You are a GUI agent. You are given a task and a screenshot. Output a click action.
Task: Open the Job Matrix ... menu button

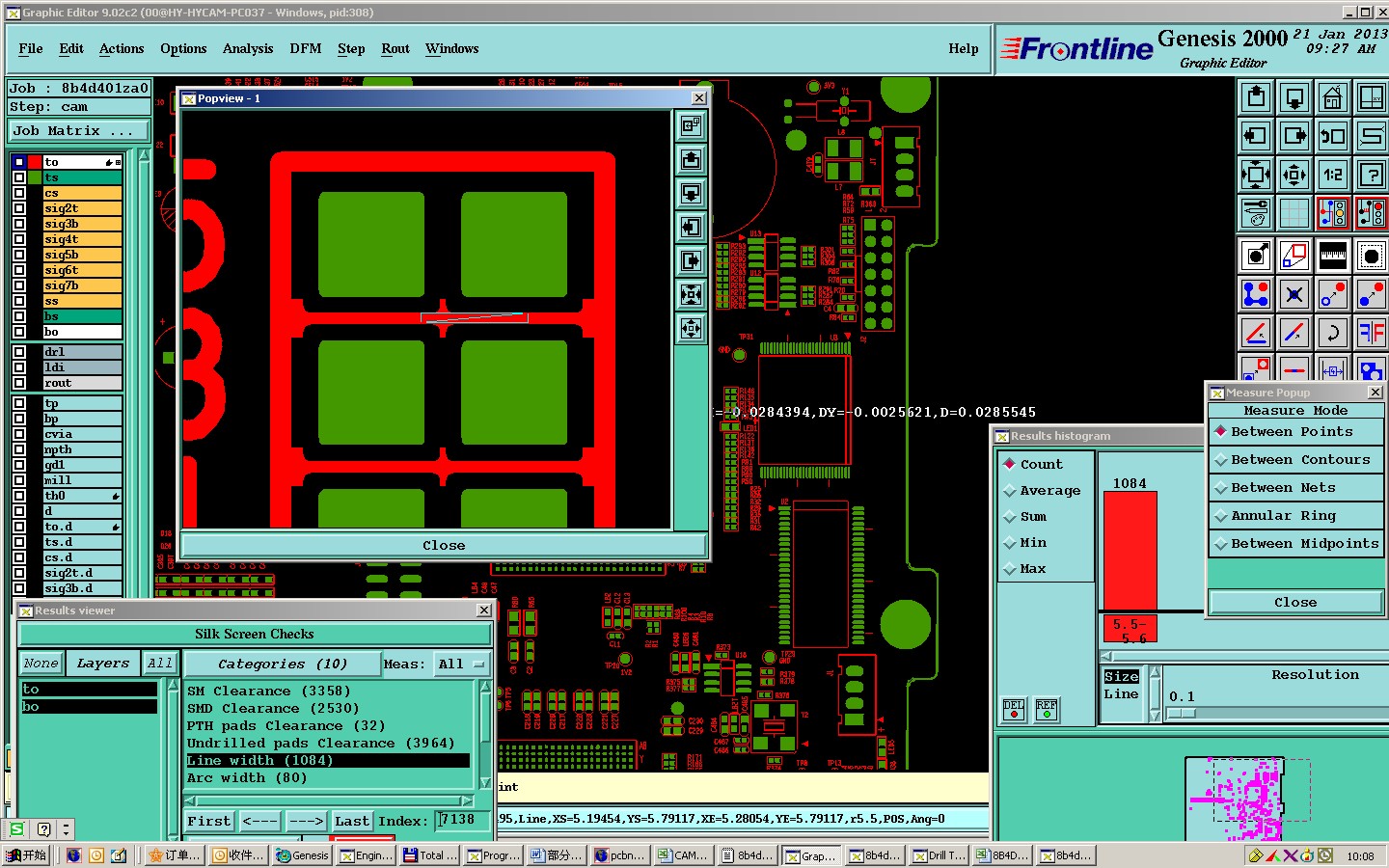point(79,131)
